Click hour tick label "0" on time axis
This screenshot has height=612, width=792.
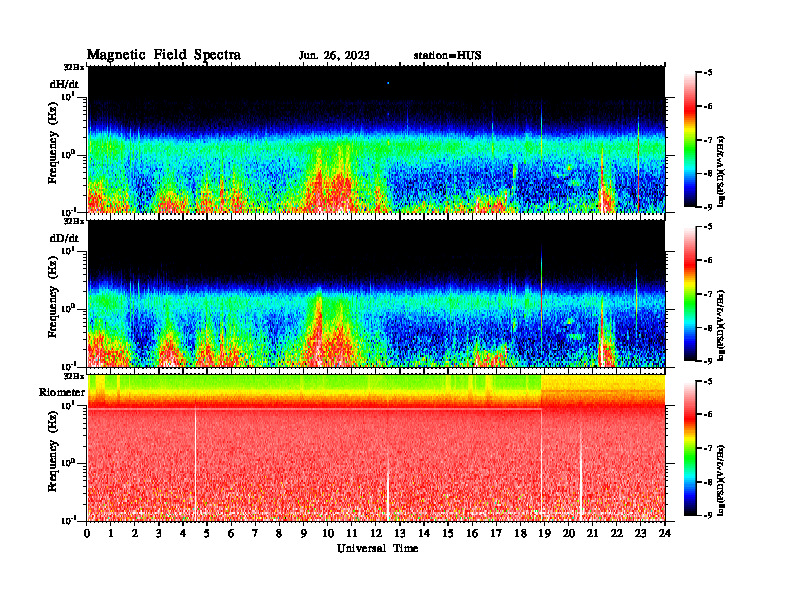tap(87, 534)
